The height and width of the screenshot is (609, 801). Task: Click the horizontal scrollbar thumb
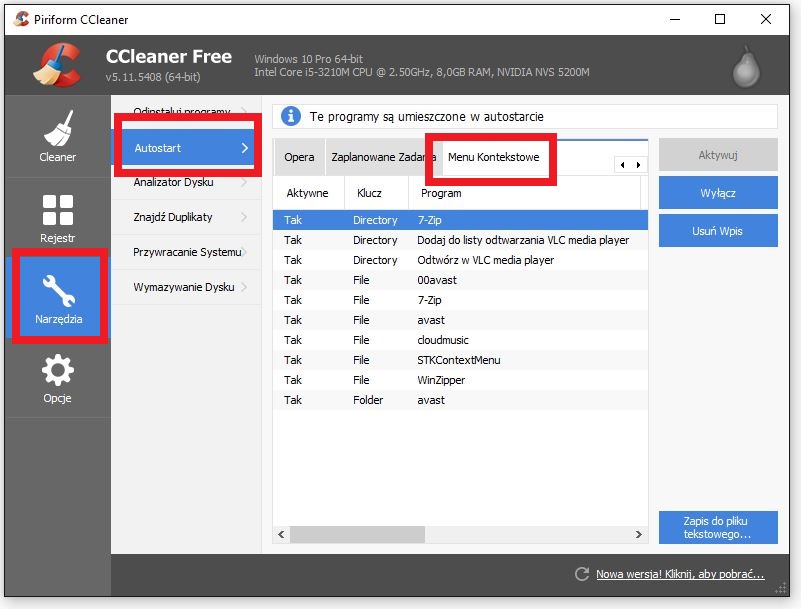click(357, 534)
